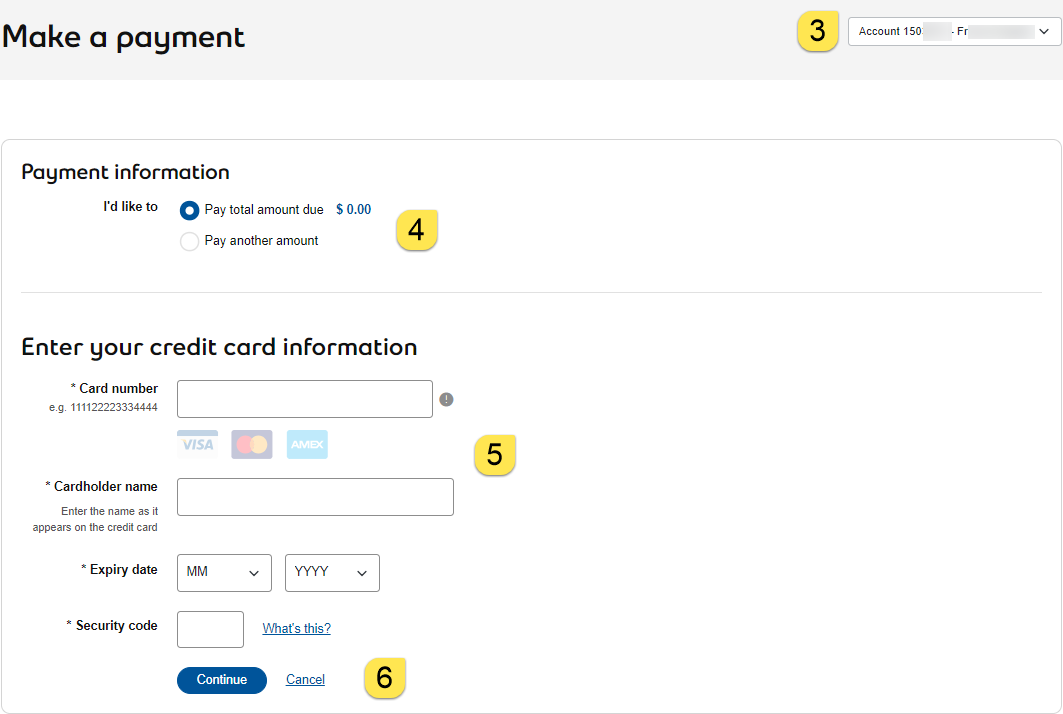The height and width of the screenshot is (714, 1063).
Task: Click inside the Security code field
Action: click(x=210, y=629)
